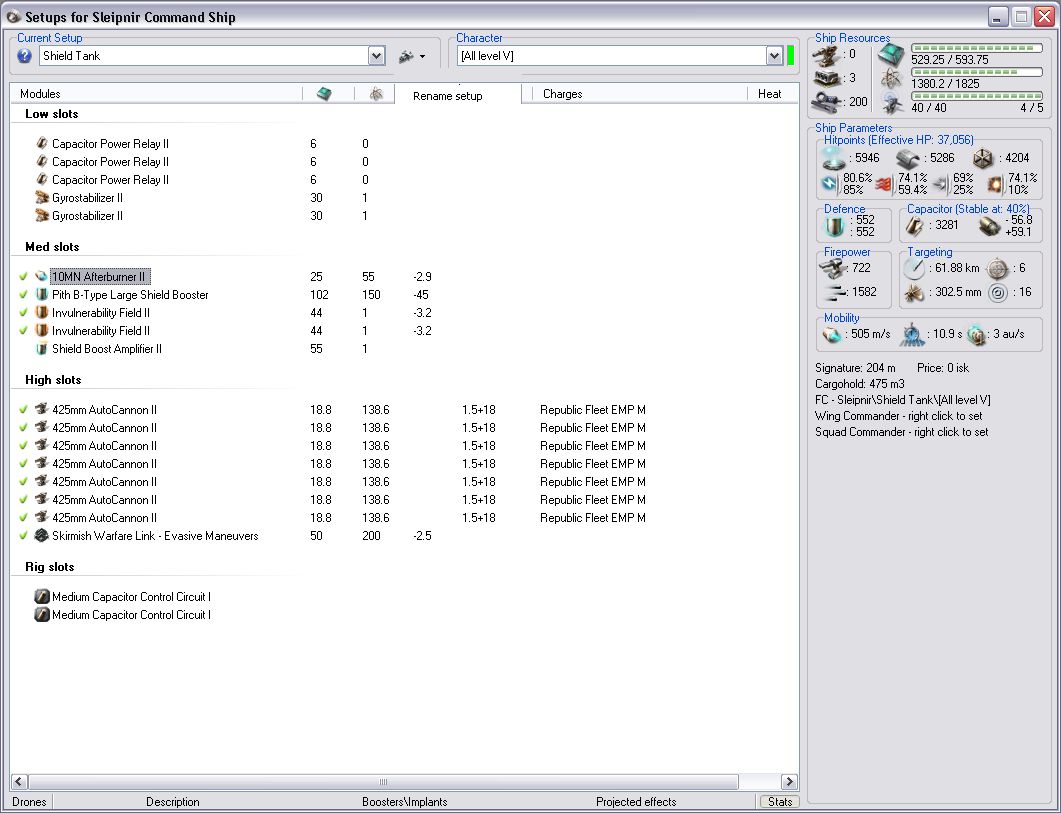The height and width of the screenshot is (813, 1061).
Task: Click the Pith B-Type Large Shield Booster icon
Action: (41, 295)
